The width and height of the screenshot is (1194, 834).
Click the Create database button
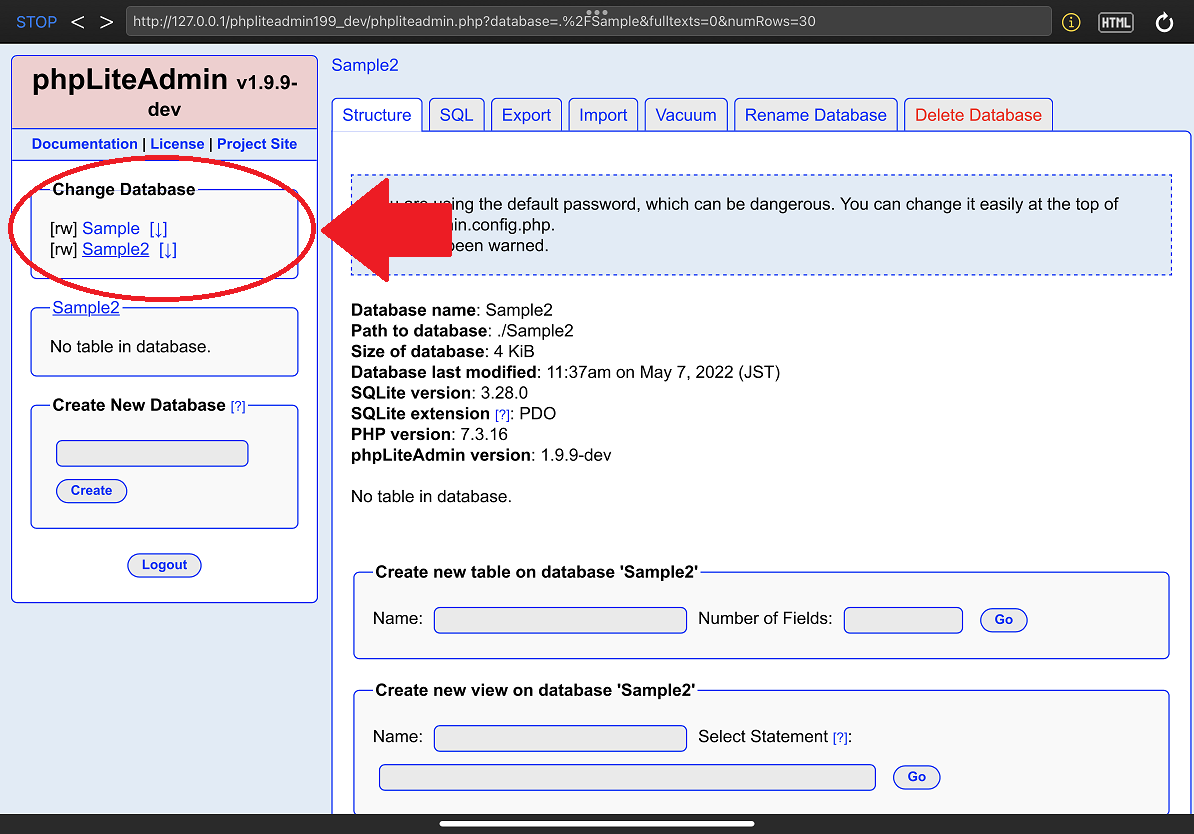click(x=91, y=490)
